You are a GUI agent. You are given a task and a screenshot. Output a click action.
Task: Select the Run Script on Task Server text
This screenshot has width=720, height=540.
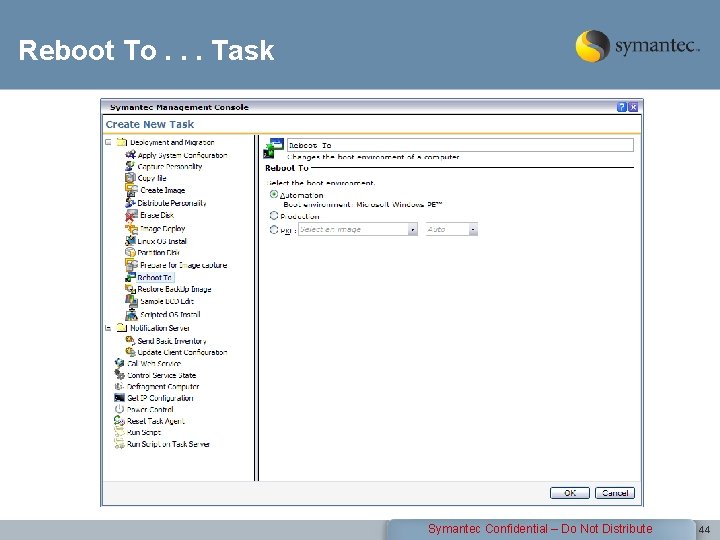(168, 444)
